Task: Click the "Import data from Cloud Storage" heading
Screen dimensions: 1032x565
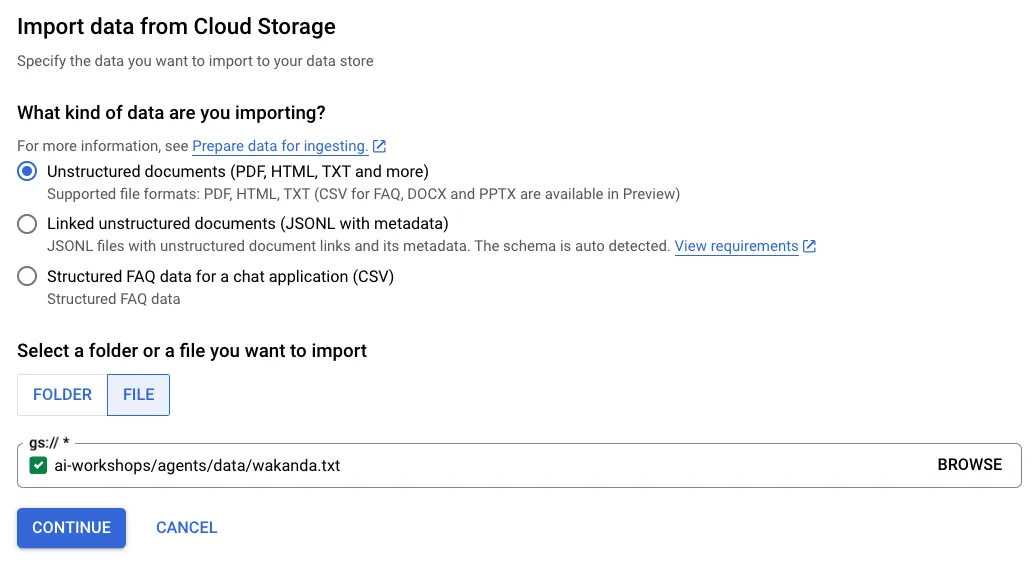Action: pos(176,27)
